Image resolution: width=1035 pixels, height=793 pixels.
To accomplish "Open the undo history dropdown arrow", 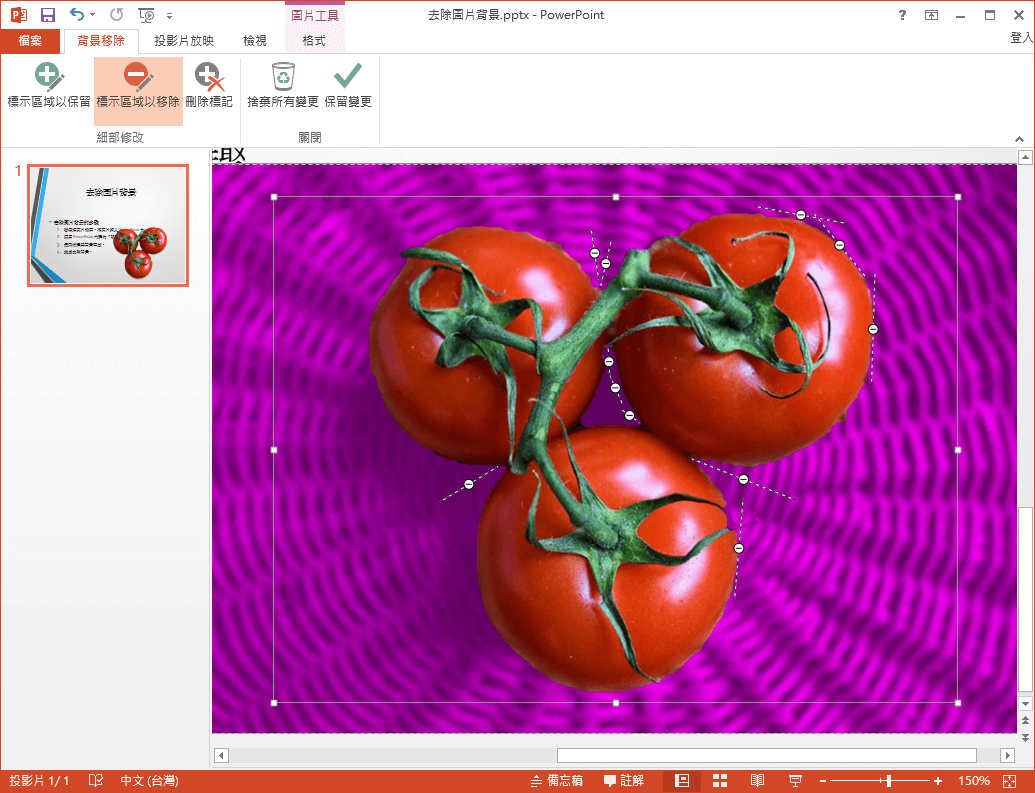I will click(x=92, y=15).
